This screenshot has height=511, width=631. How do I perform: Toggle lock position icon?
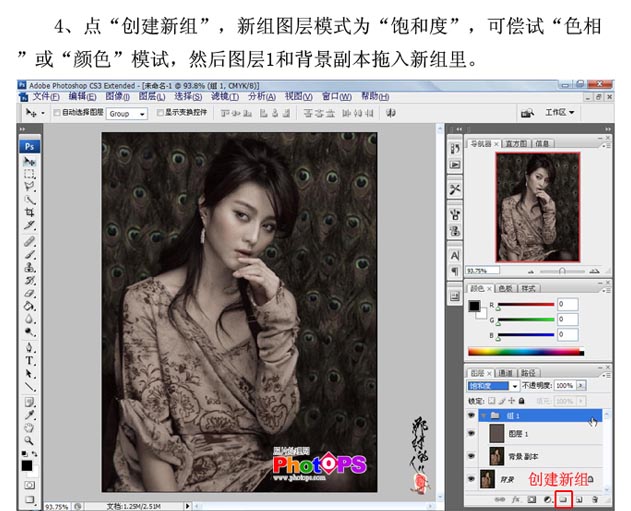(x=511, y=401)
